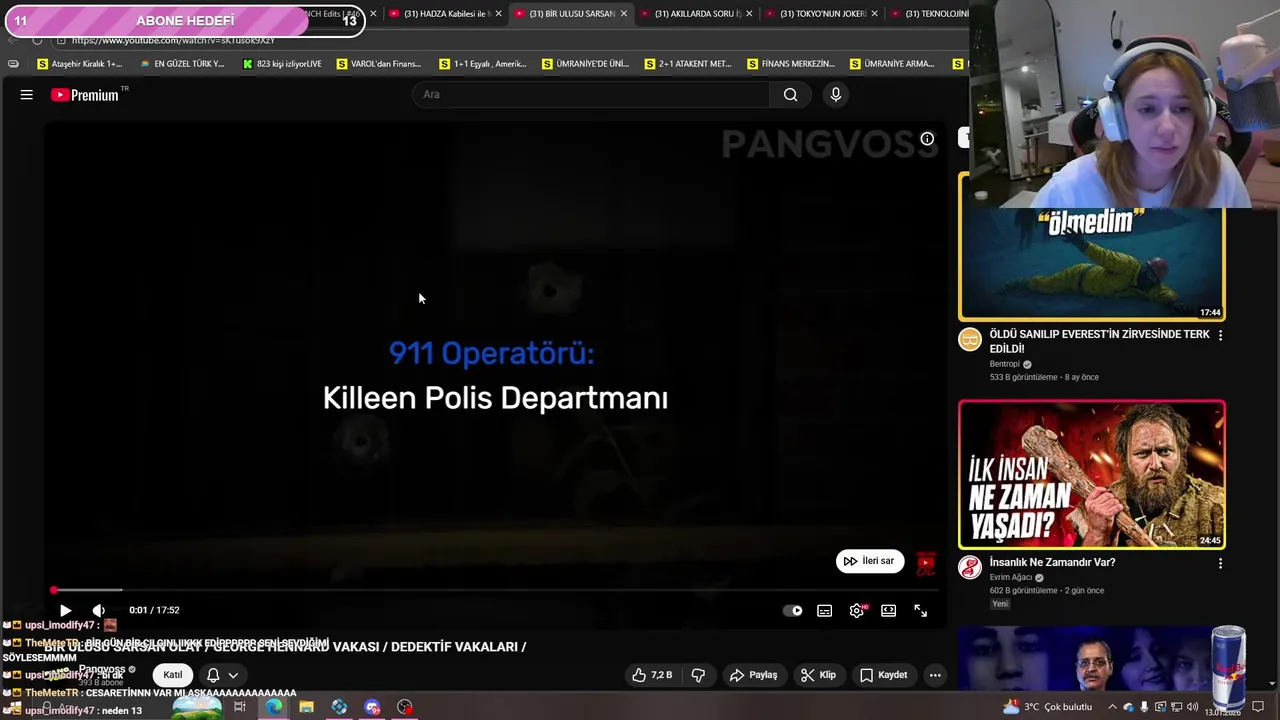
Task: Seek on the video progress bar
Action: [495, 590]
